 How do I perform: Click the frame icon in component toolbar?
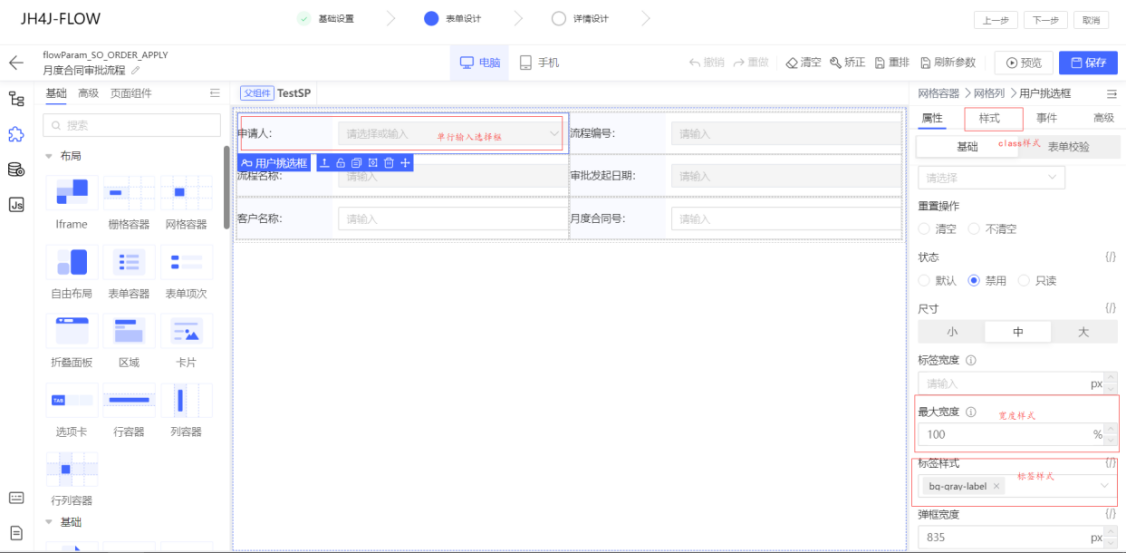pyautogui.click(x=373, y=163)
